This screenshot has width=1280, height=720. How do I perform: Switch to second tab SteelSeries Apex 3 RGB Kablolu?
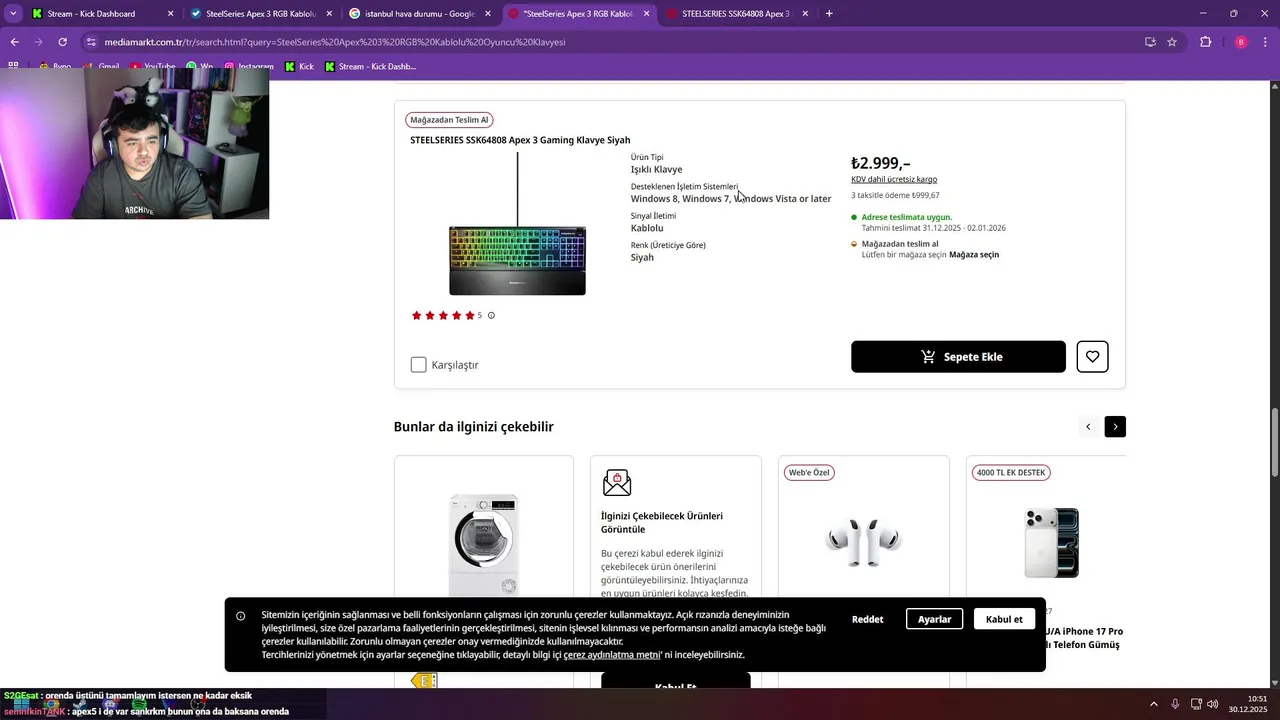pos(262,14)
